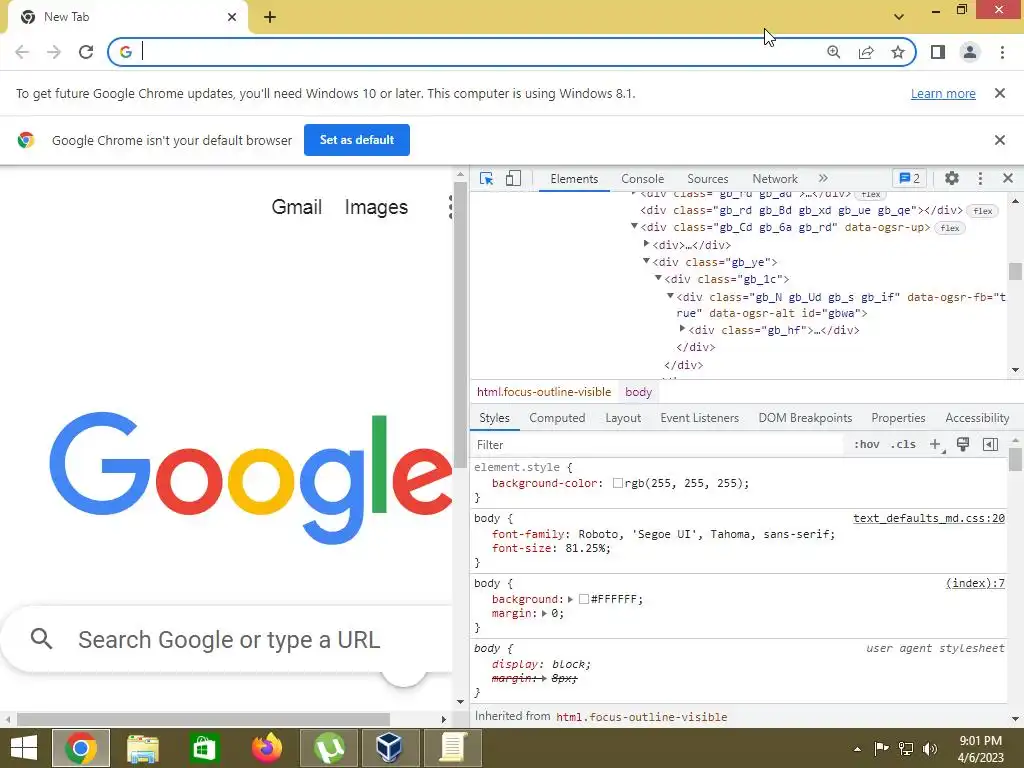Switch to the Console tab
Viewport: 1024px width, 768px height.
[642, 179]
